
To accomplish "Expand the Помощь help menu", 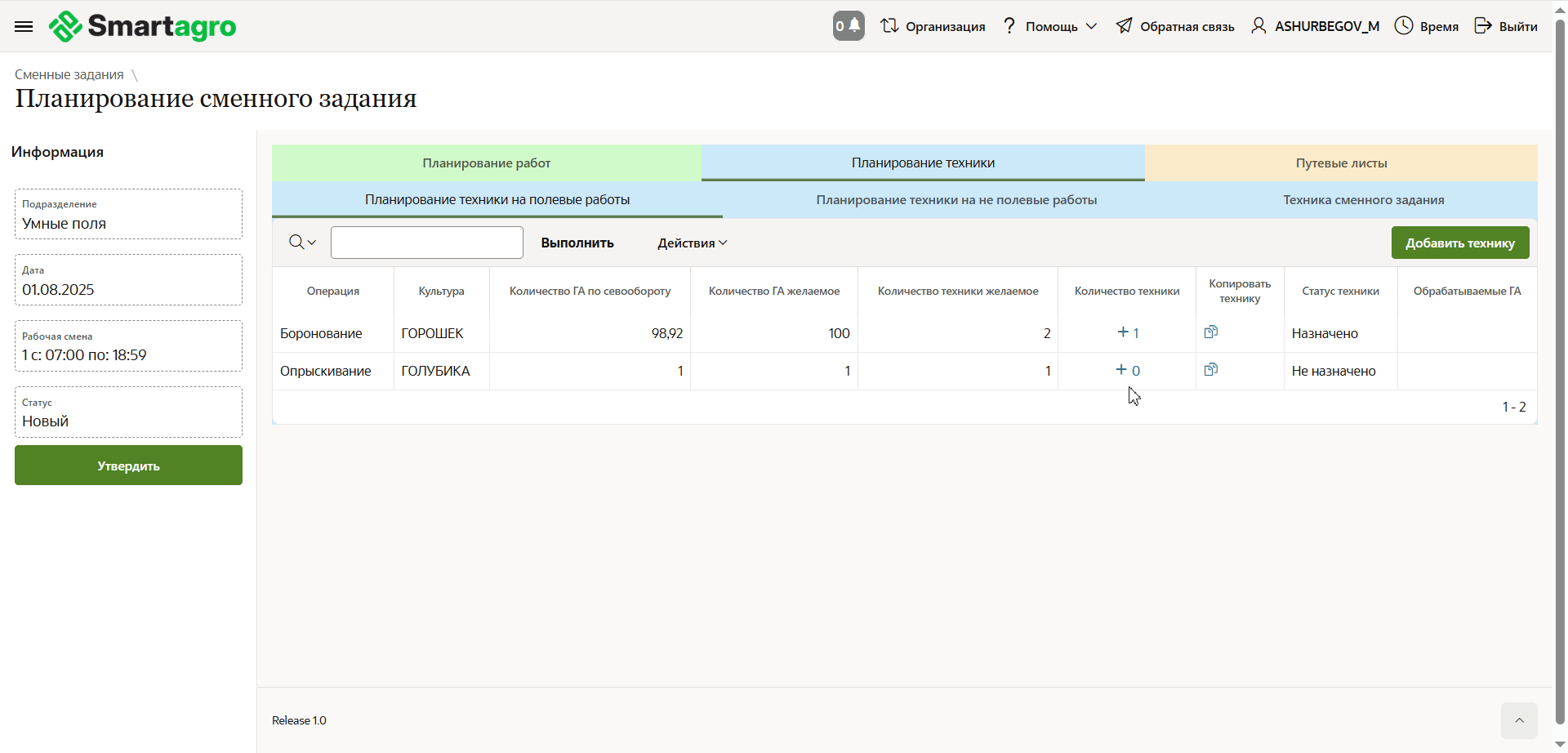I will click(1050, 26).
